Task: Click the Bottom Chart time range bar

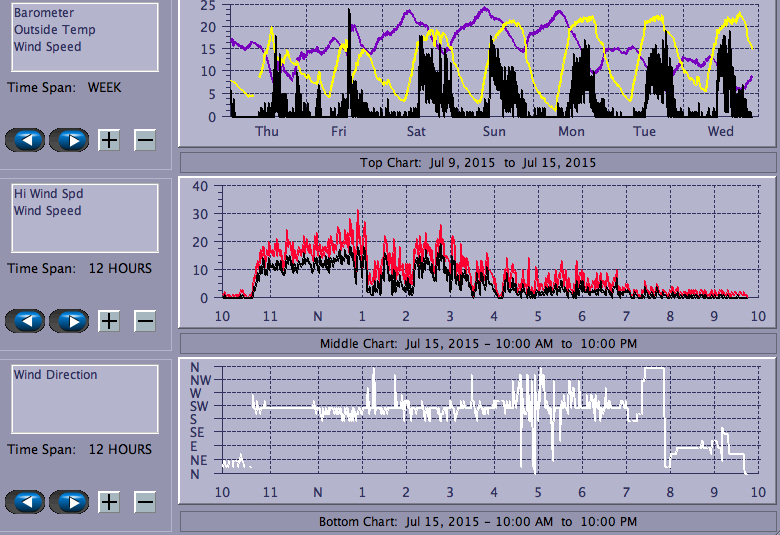Action: tap(477, 522)
